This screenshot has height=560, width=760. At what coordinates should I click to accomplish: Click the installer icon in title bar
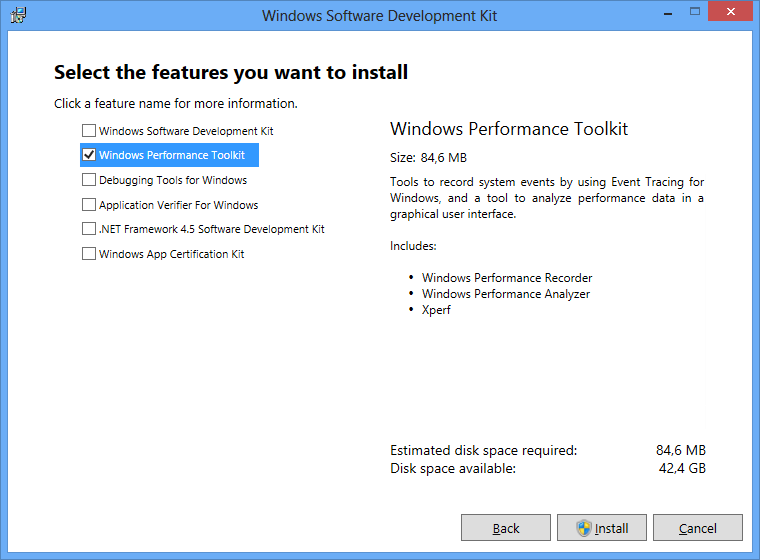pos(18,15)
